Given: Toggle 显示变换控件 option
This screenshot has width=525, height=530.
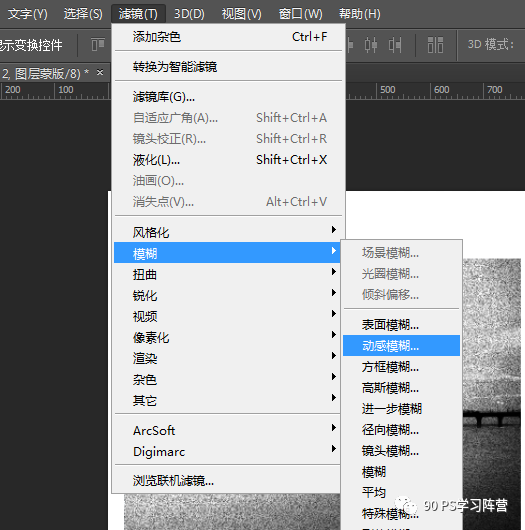Looking at the screenshot, I should (x=31, y=45).
